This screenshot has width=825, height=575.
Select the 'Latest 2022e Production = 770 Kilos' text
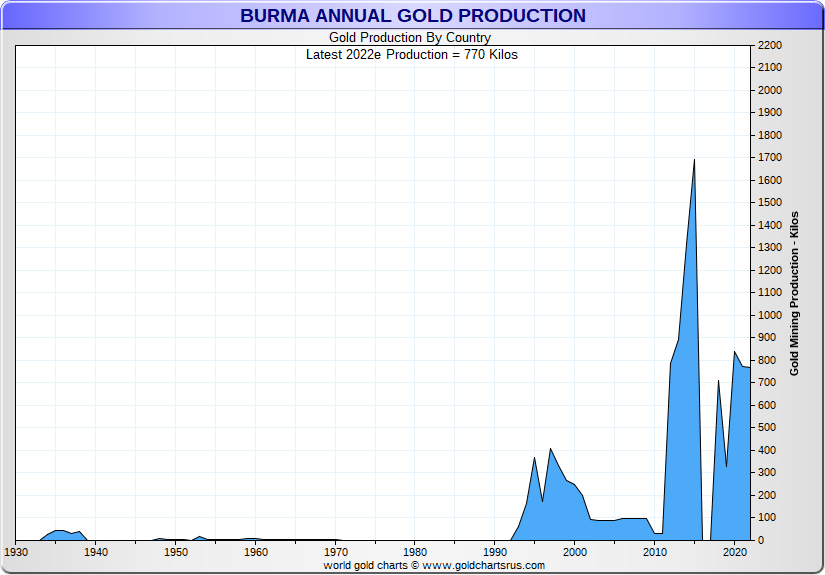(412, 54)
